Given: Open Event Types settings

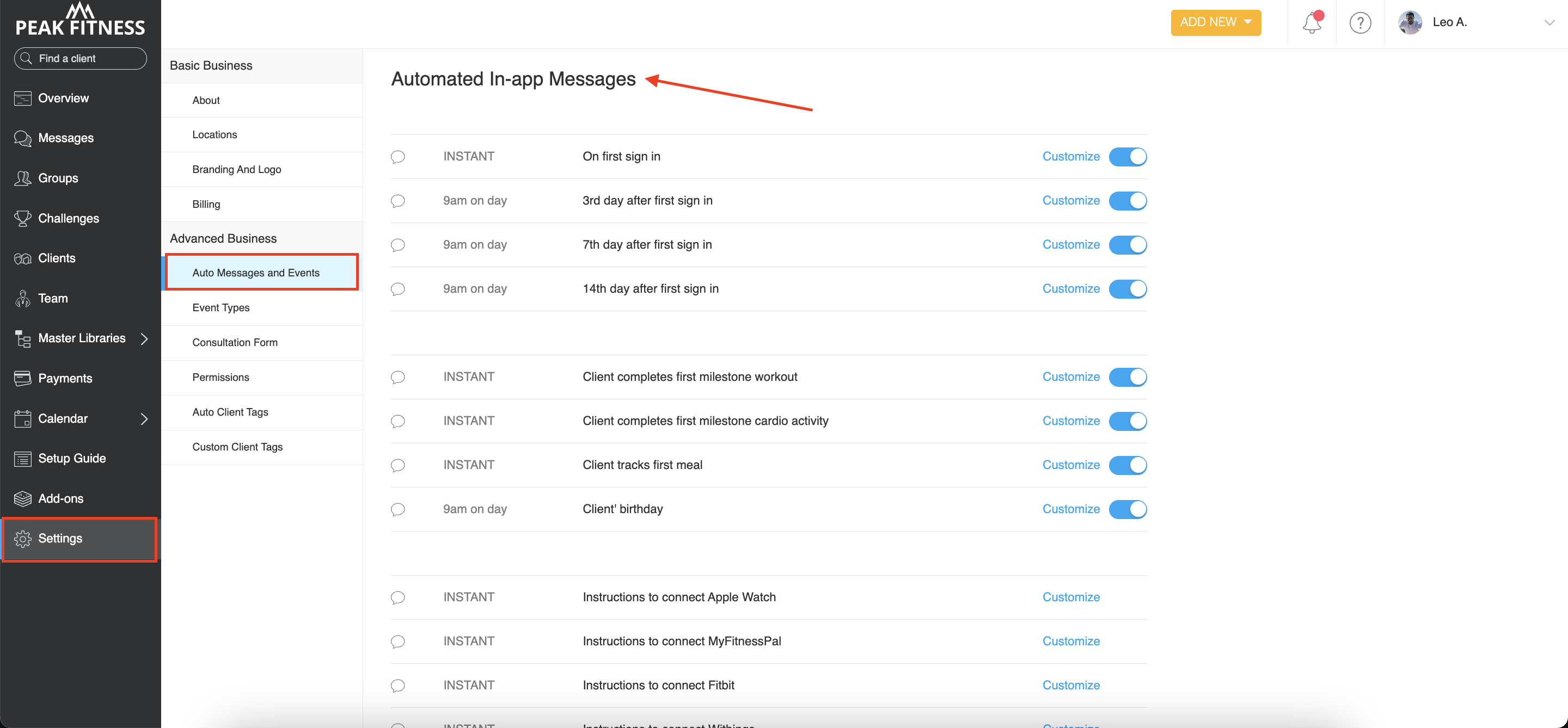Looking at the screenshot, I should [262, 308].
